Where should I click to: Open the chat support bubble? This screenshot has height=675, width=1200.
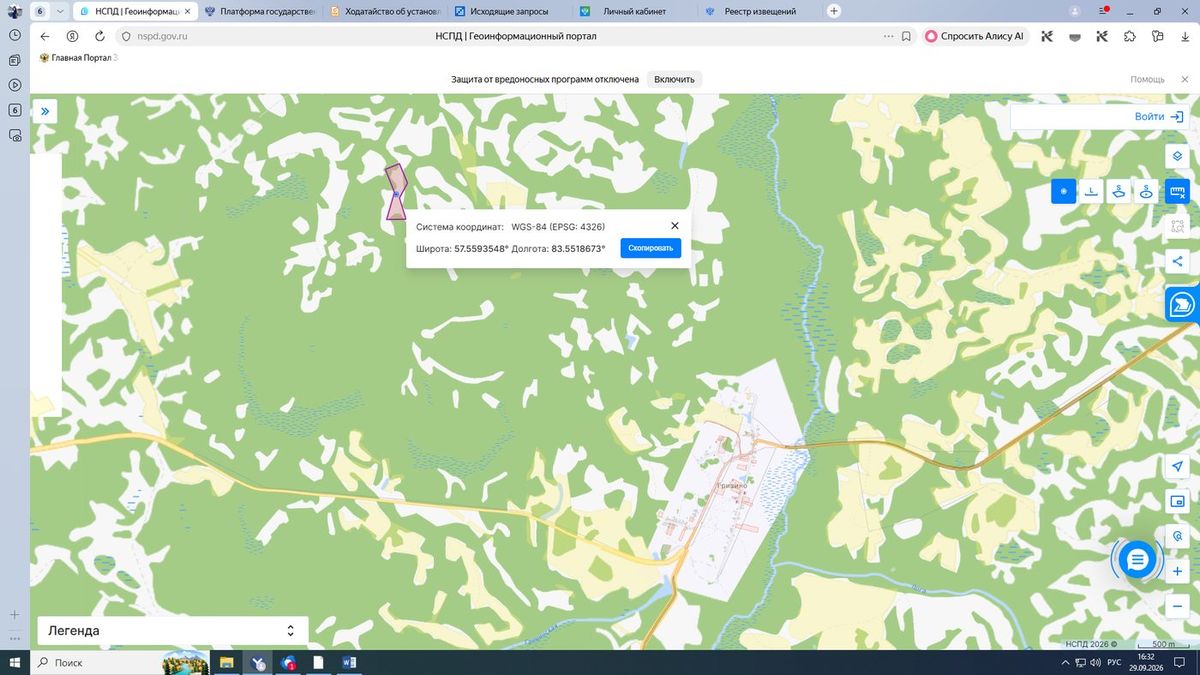[x=1137, y=560]
